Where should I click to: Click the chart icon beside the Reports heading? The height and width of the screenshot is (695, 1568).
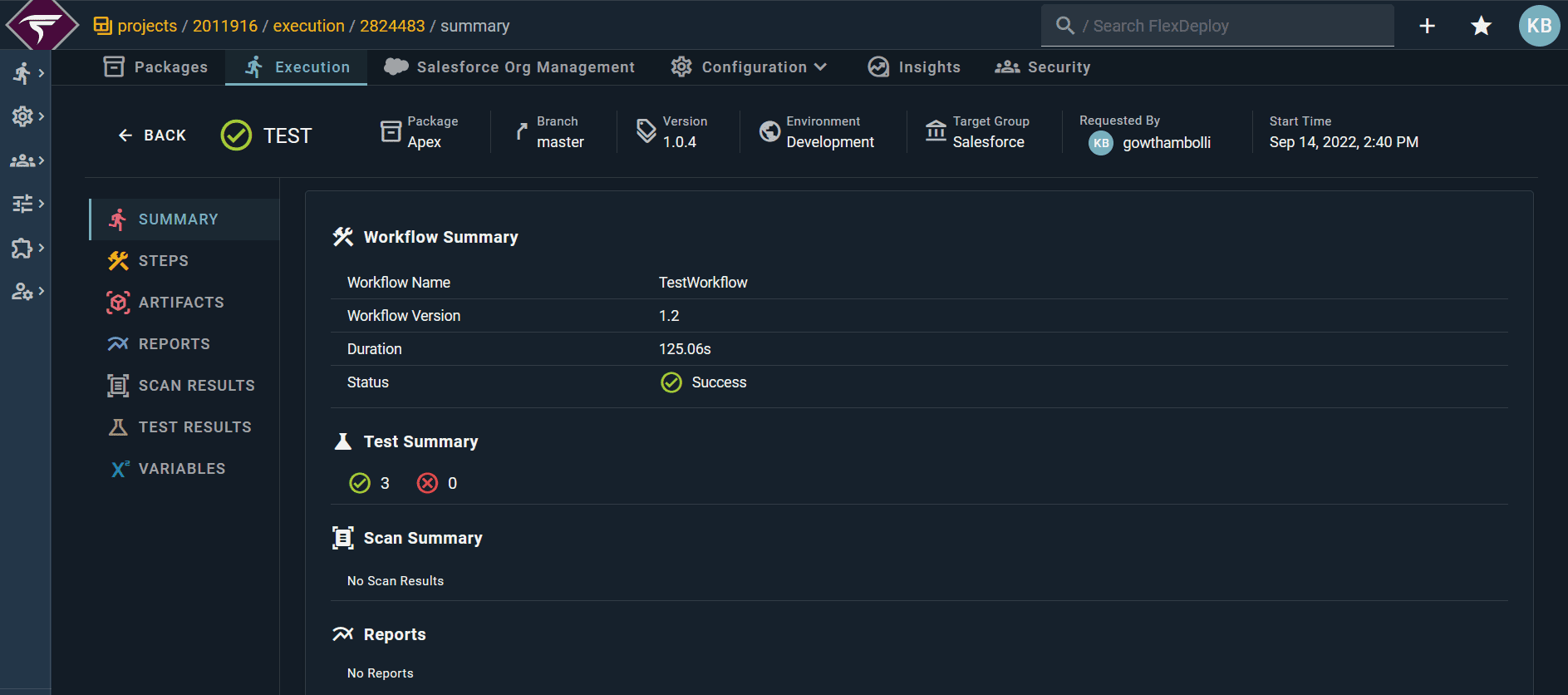[x=343, y=634]
